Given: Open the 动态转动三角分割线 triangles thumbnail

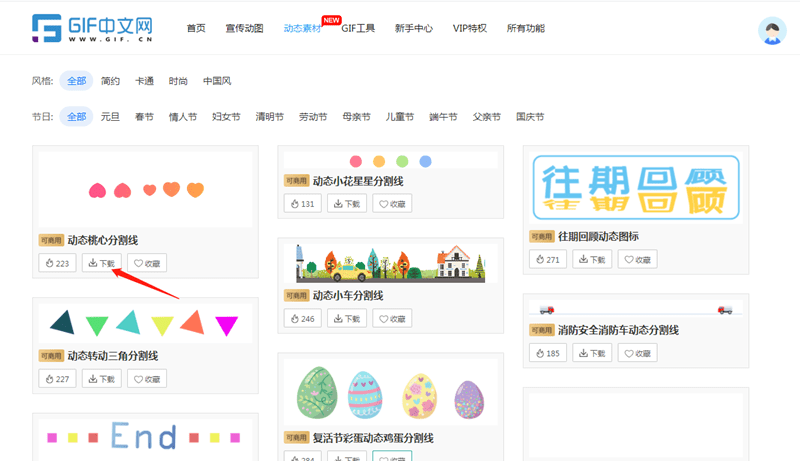Looking at the screenshot, I should coord(145,323).
